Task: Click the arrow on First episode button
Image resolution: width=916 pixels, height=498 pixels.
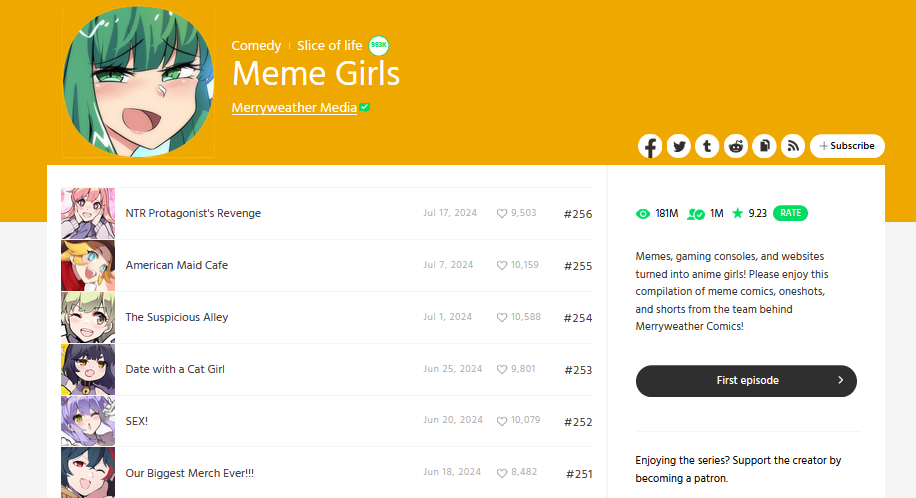Action: pyautogui.click(x=841, y=380)
